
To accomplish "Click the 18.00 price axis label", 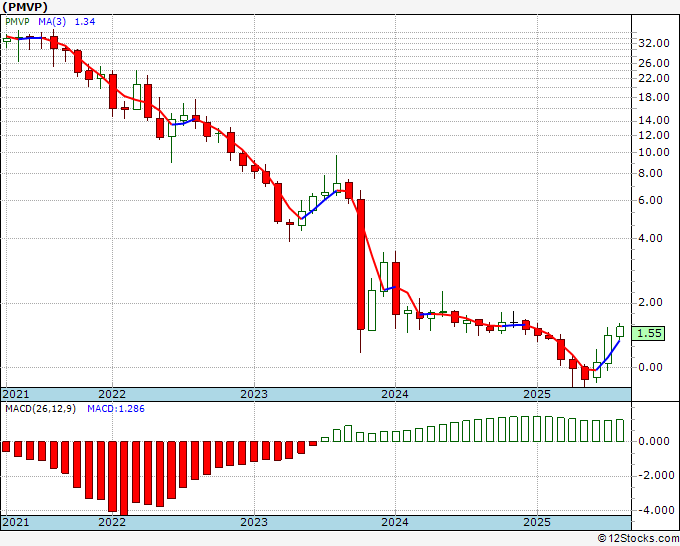I will 654,97.
